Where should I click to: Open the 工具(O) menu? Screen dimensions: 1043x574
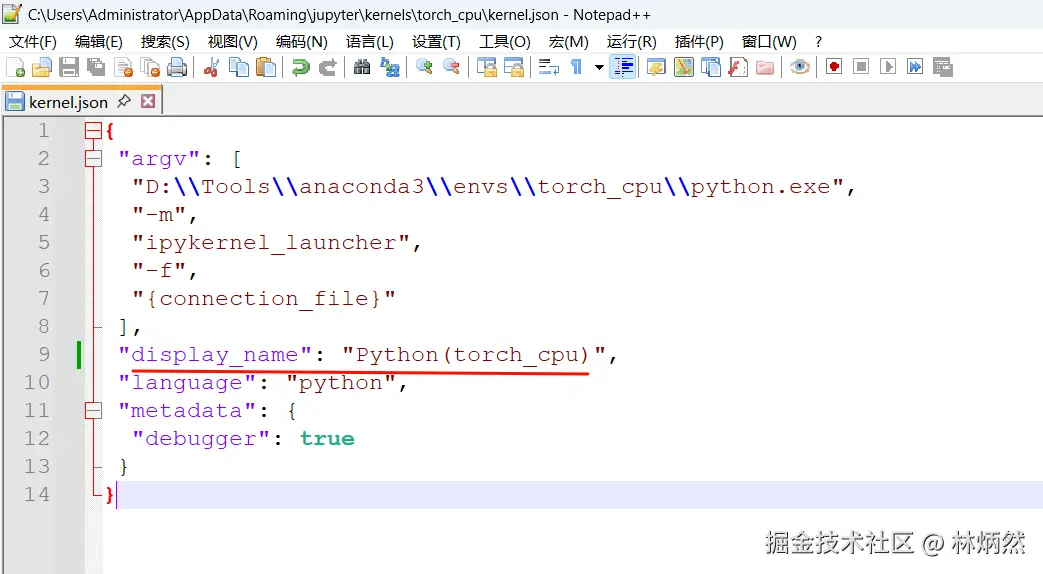505,42
